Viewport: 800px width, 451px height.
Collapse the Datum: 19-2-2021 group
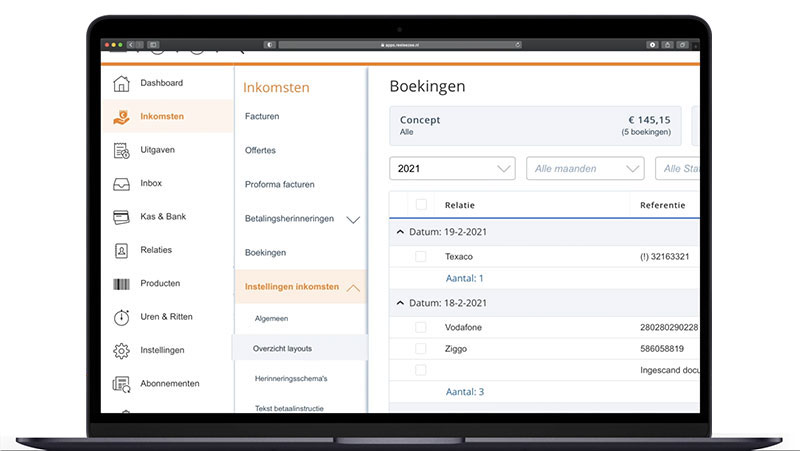401,232
